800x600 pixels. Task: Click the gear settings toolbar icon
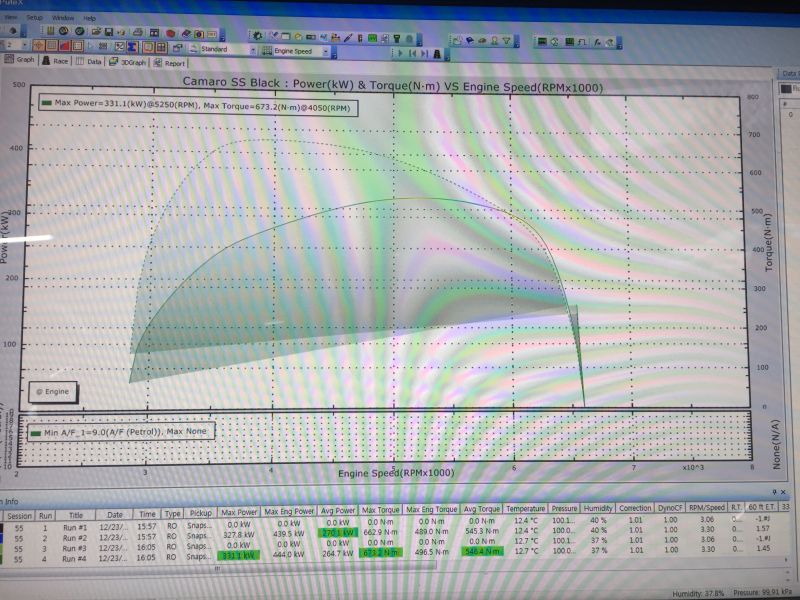[257, 36]
